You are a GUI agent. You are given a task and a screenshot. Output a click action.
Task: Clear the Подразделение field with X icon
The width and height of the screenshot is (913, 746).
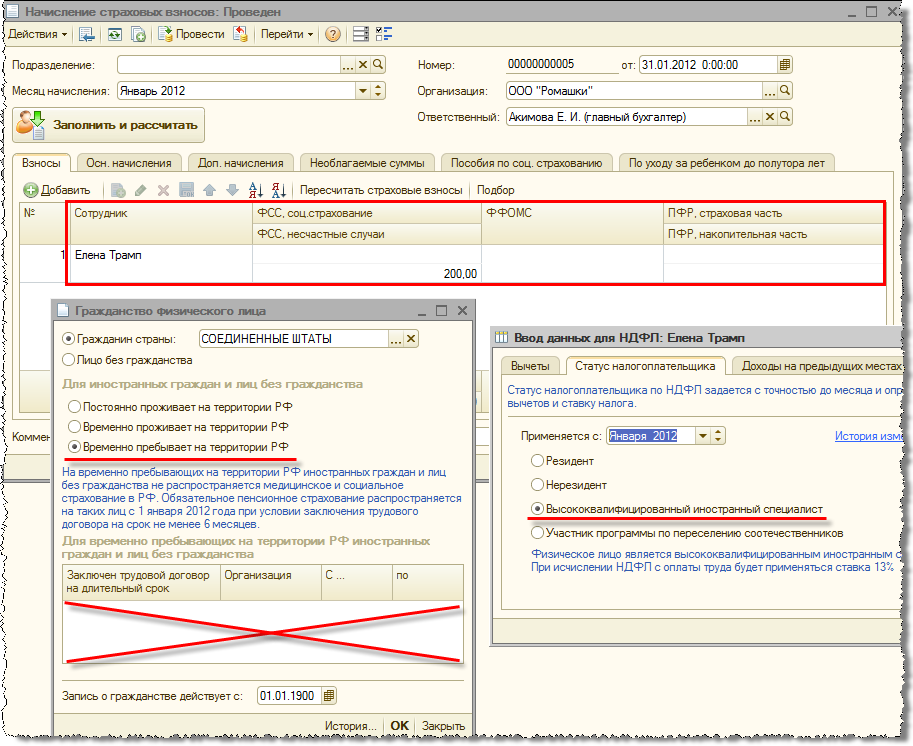click(363, 65)
